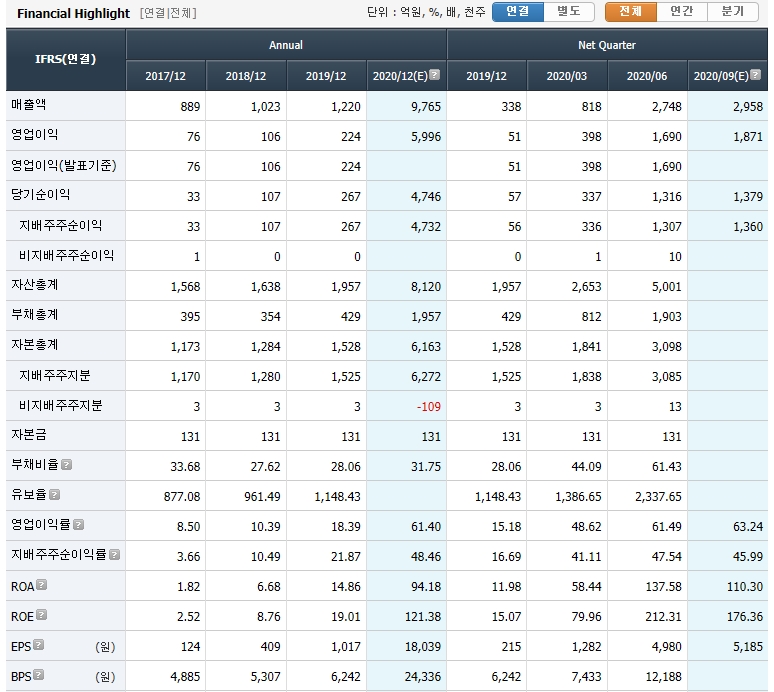Click the IFRS(연결) header cell
This screenshot has height=692, width=774.
coord(66,60)
